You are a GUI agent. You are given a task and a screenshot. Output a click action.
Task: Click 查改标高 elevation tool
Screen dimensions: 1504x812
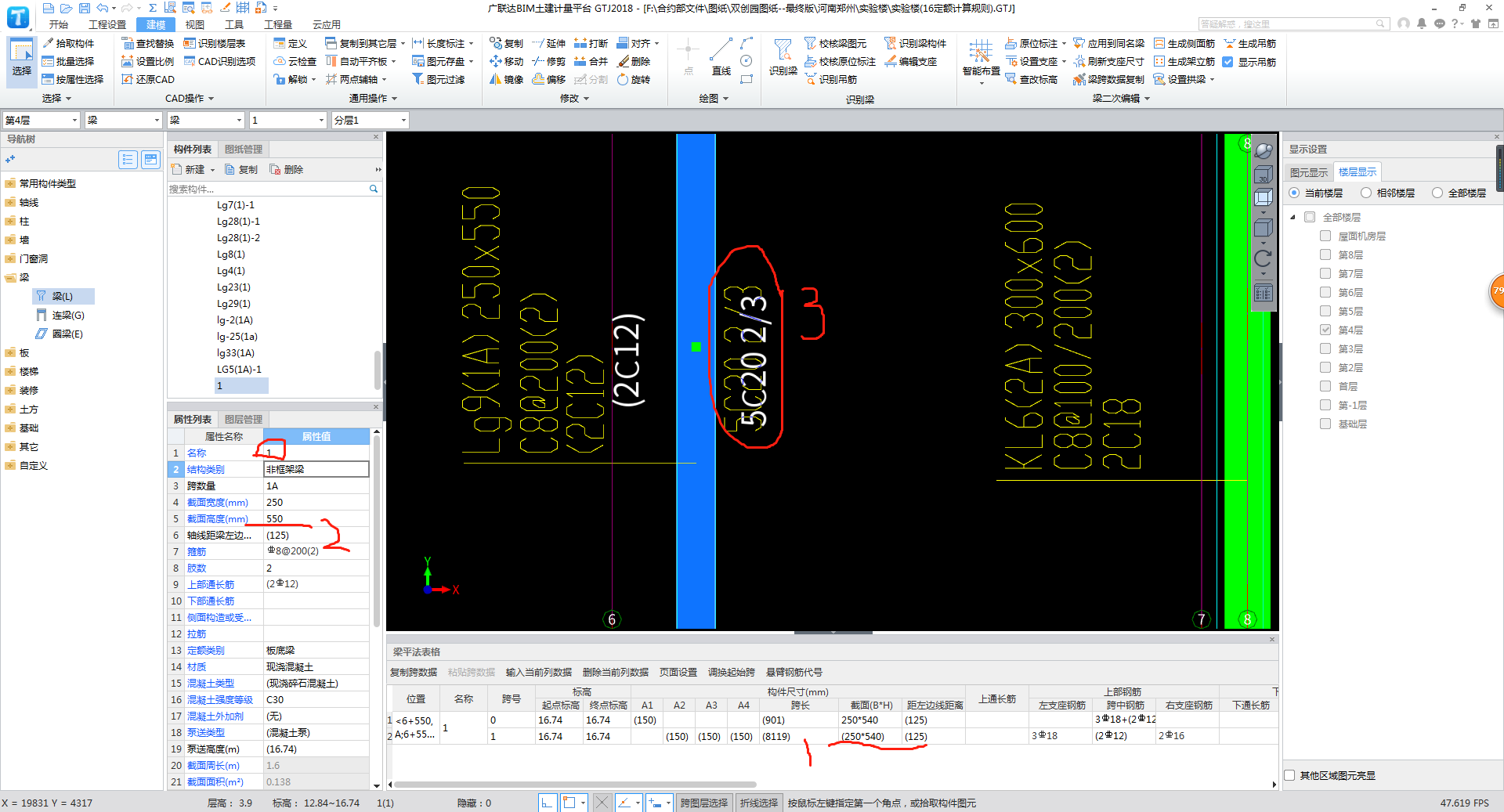1032,79
